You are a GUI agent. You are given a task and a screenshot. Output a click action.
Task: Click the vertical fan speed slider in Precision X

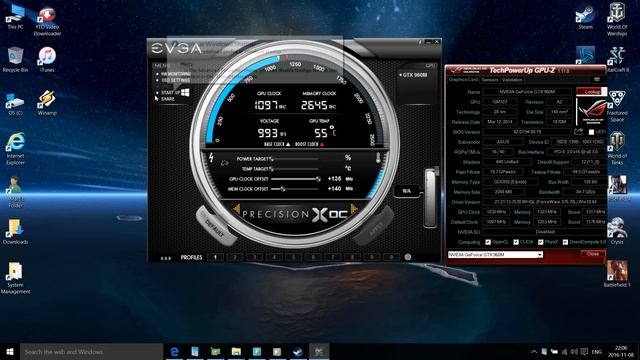tap(430, 198)
